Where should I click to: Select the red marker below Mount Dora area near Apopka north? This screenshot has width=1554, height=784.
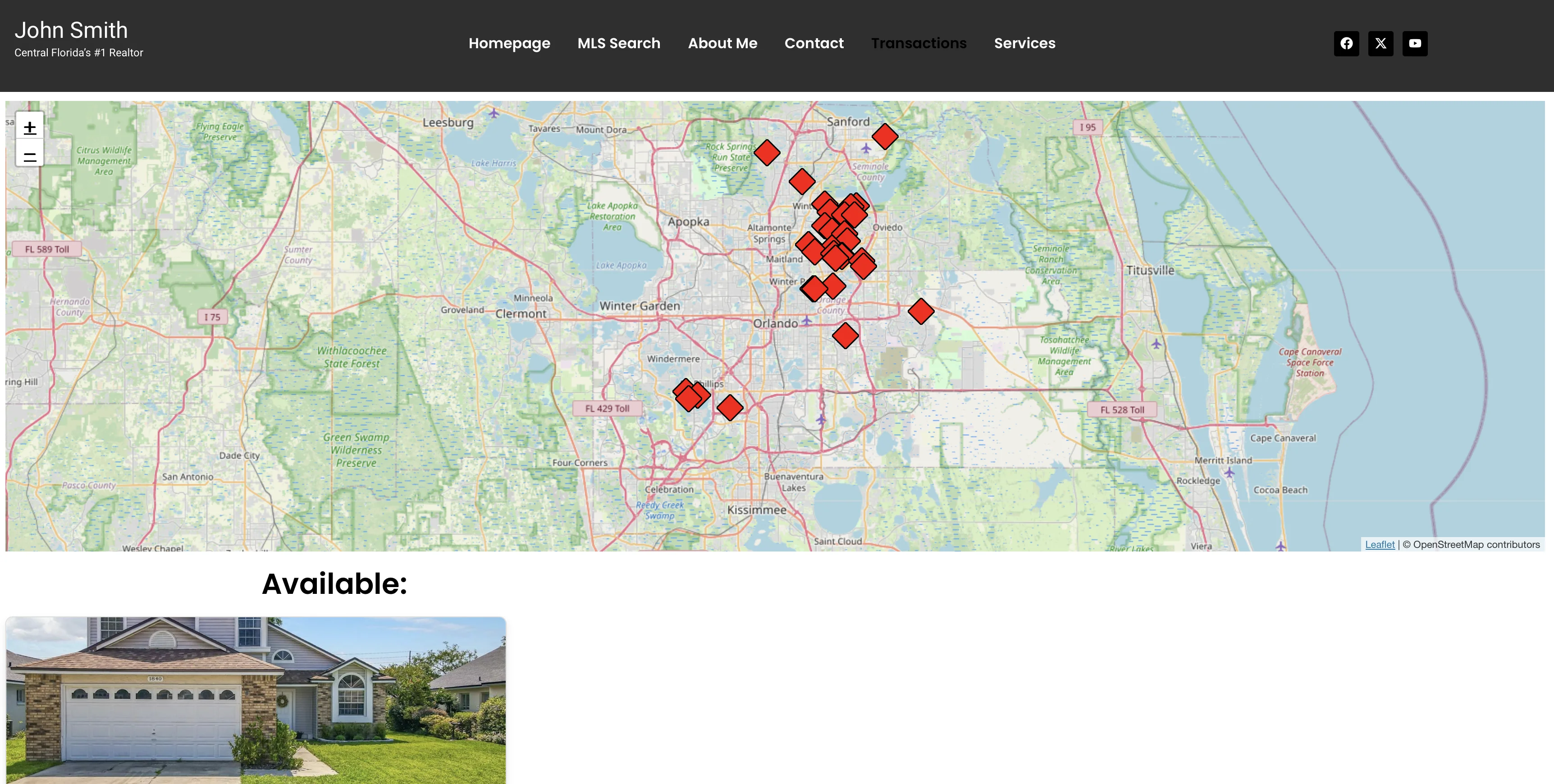tap(802, 182)
